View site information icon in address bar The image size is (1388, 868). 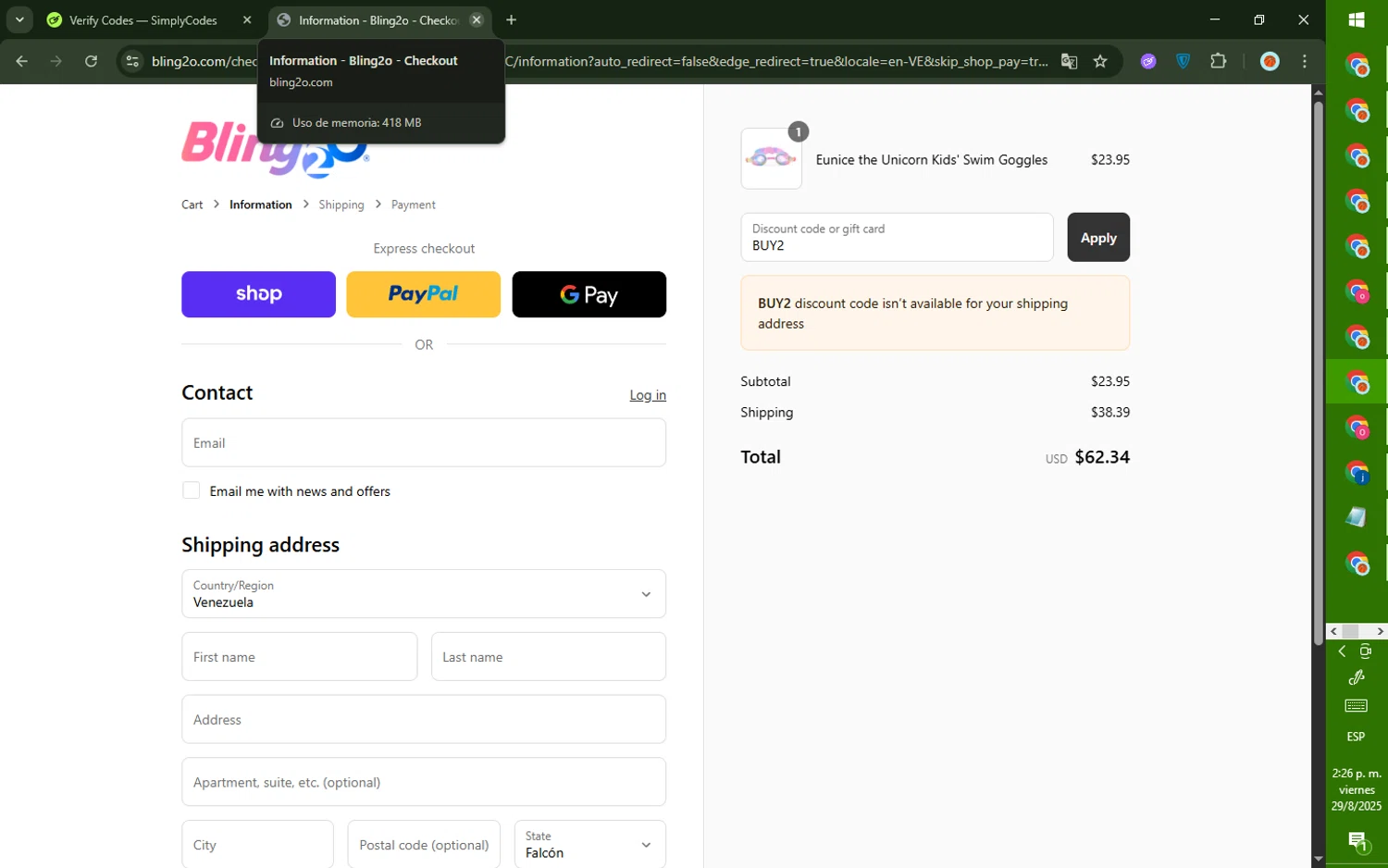coord(132,61)
